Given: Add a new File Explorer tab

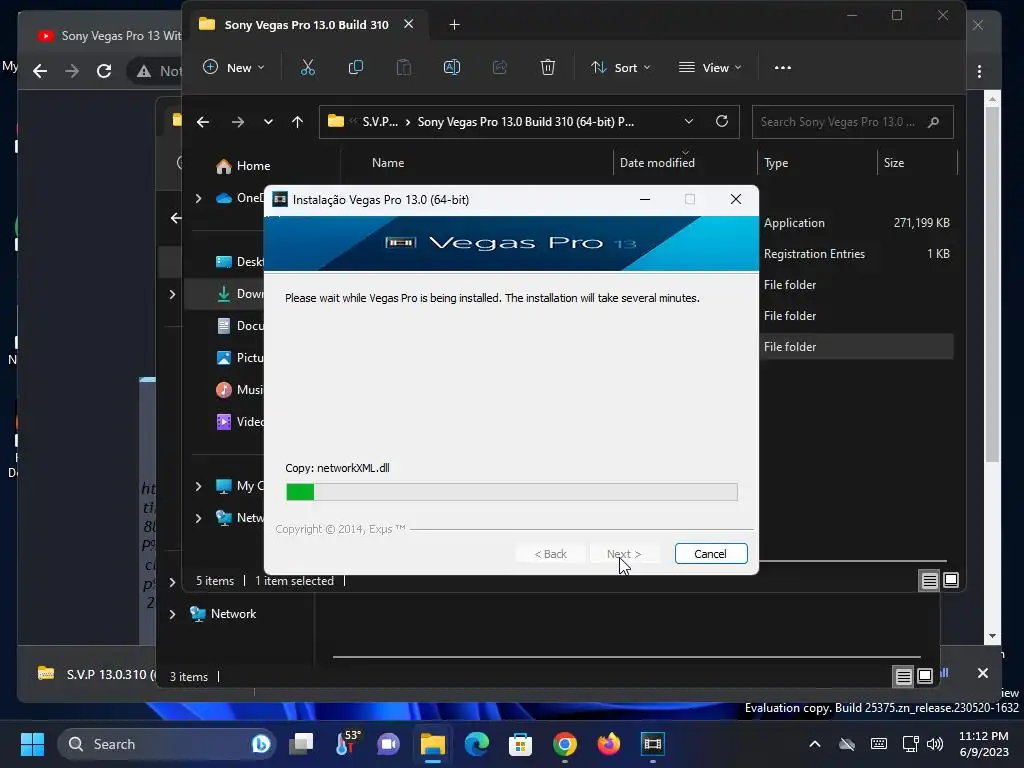Looking at the screenshot, I should (x=455, y=25).
